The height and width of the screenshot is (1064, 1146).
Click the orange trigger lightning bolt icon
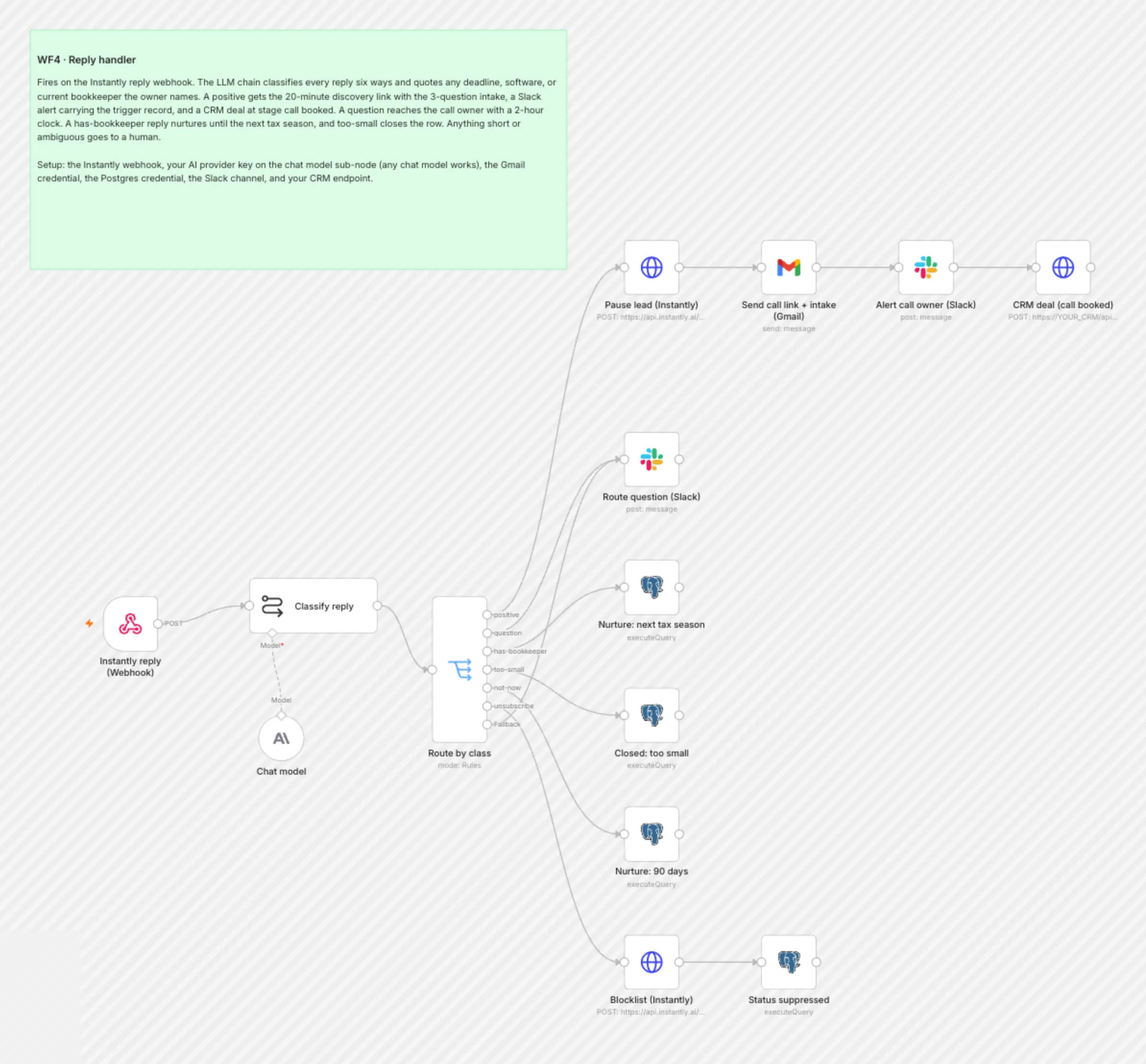coord(89,623)
